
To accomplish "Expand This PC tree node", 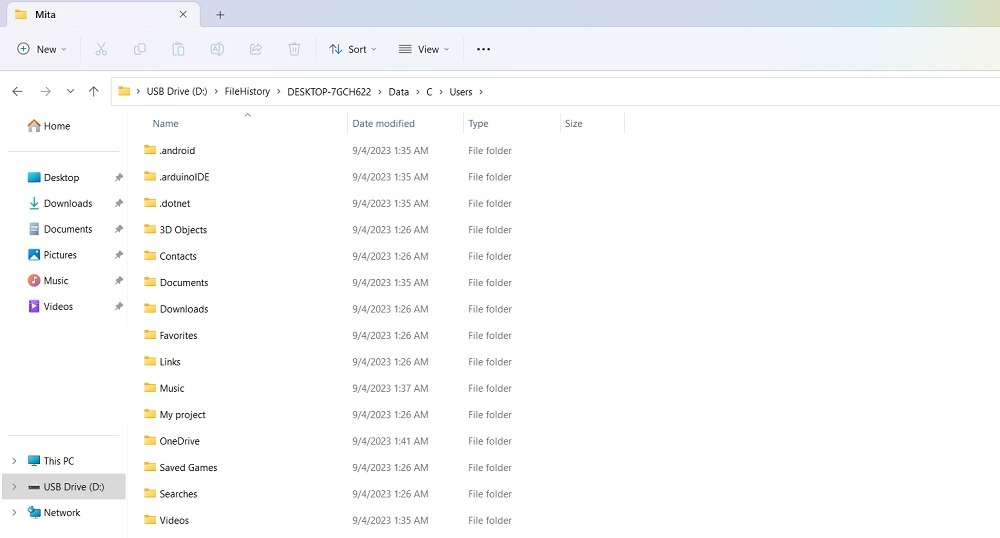I will (x=14, y=461).
